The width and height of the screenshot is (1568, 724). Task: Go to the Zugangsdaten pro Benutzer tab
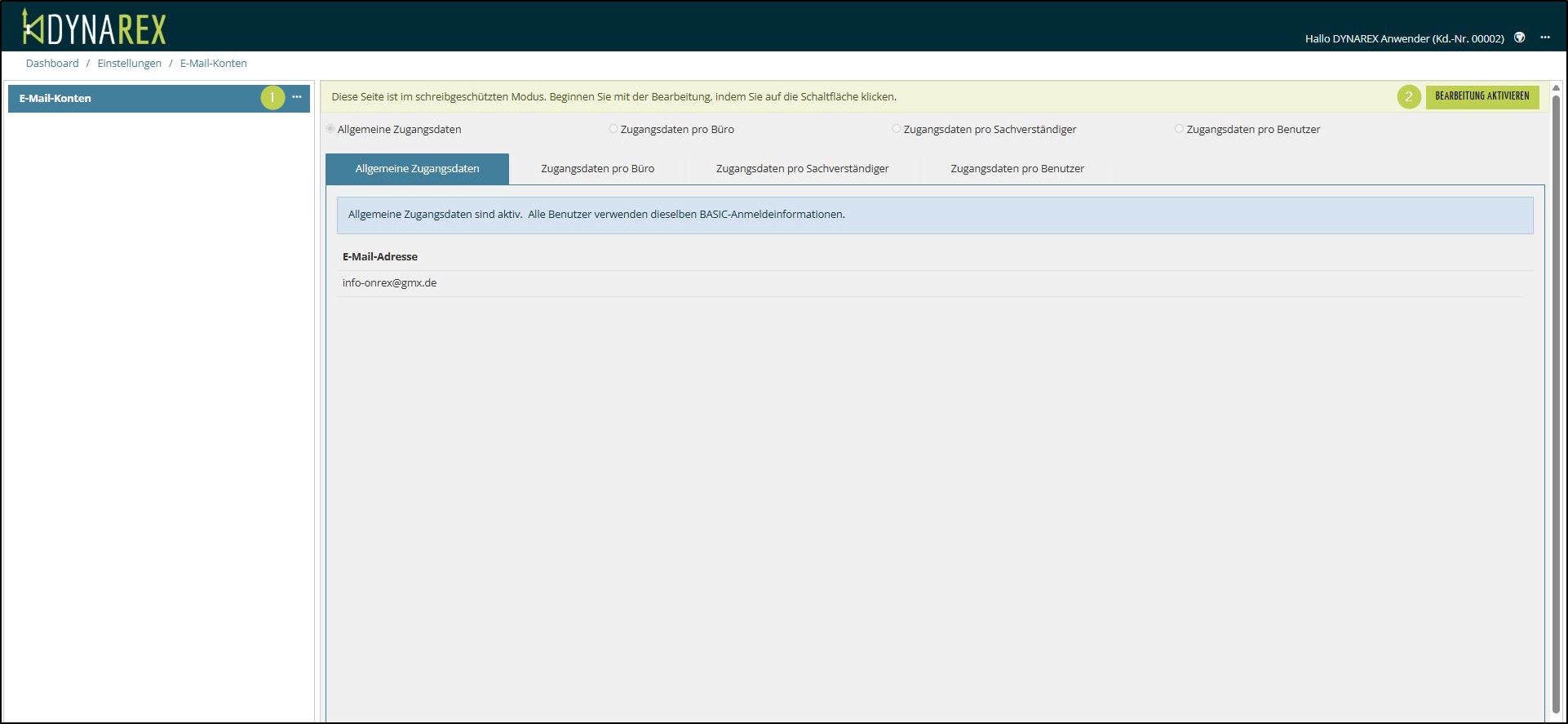[x=1017, y=169]
